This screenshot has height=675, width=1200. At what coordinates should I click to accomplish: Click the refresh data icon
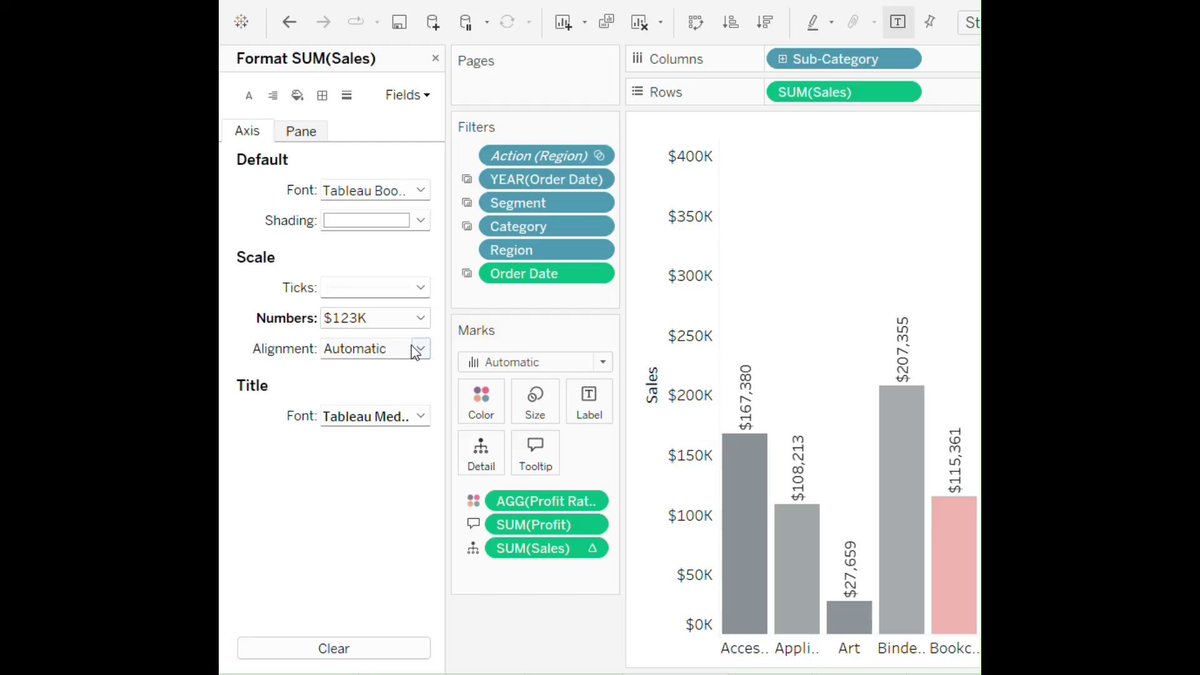[507, 22]
